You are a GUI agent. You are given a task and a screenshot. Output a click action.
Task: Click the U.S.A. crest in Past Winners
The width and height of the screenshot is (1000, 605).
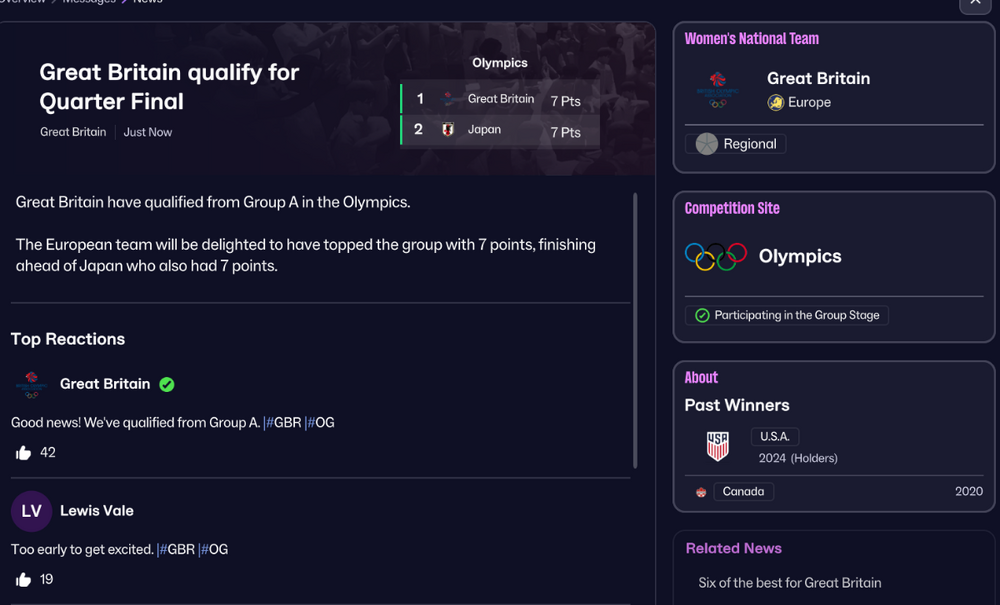(x=717, y=446)
